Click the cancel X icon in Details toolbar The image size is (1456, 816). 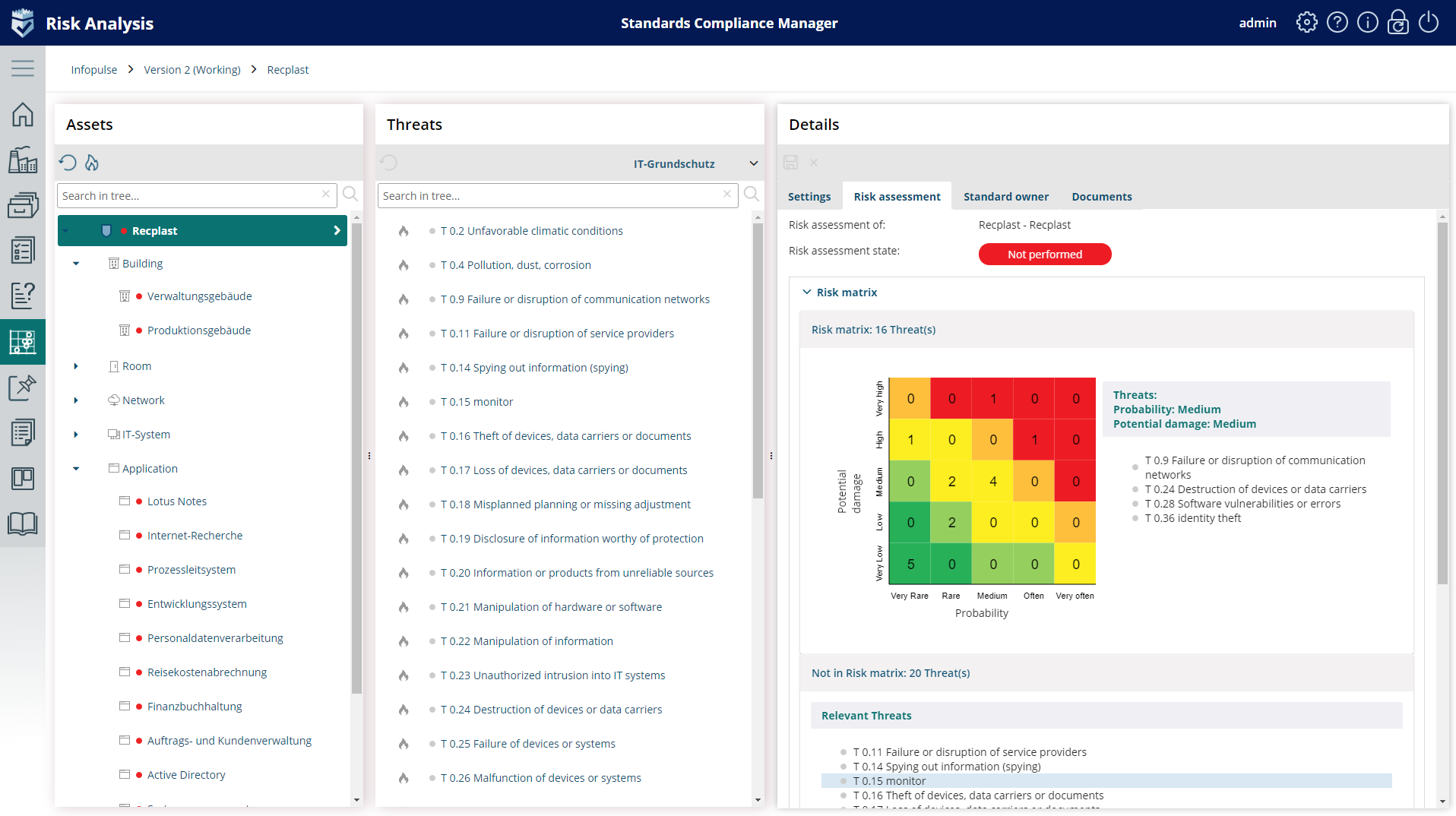[814, 163]
